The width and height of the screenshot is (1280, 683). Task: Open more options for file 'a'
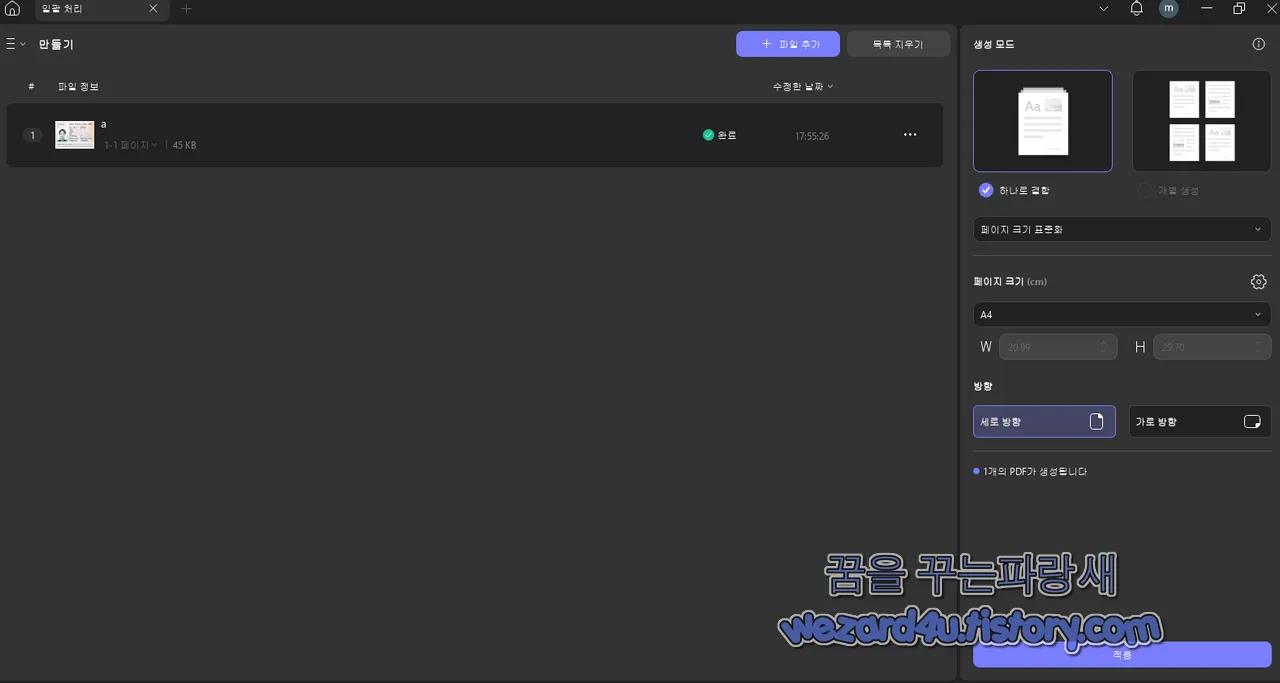pos(910,135)
